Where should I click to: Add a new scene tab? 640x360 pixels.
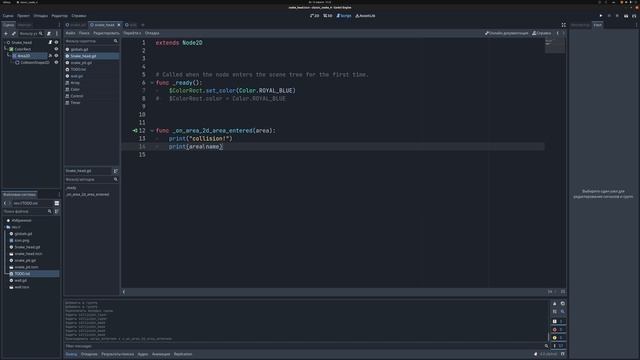pos(143,25)
